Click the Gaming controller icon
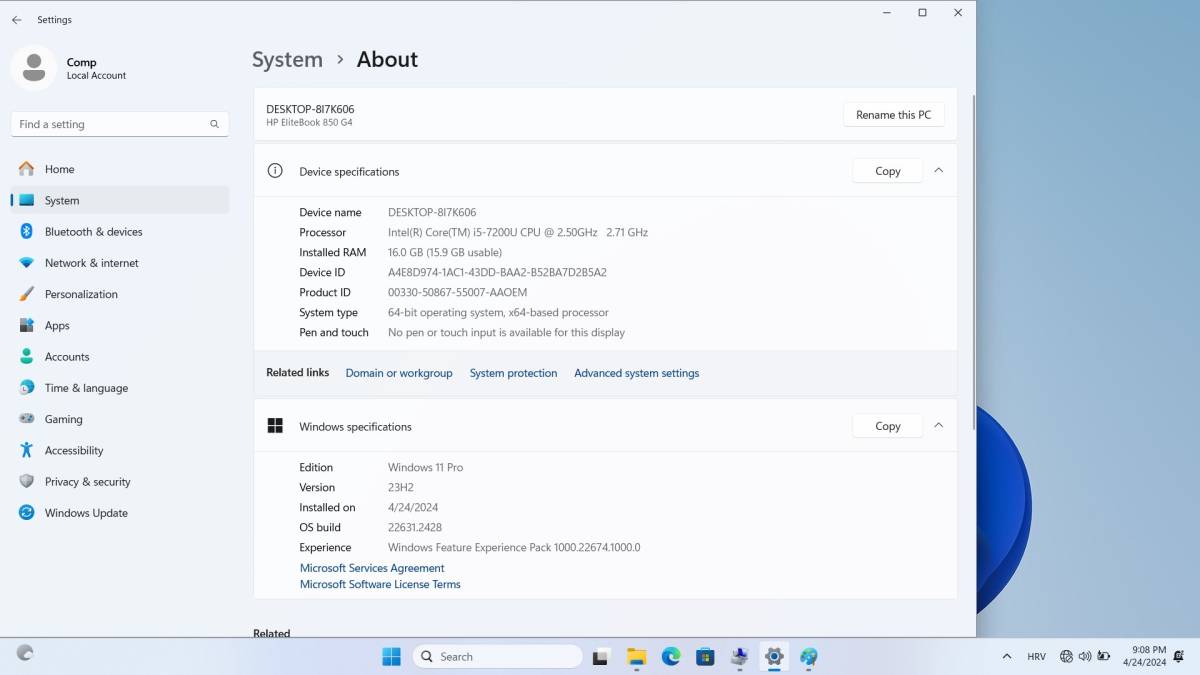 coord(26,419)
